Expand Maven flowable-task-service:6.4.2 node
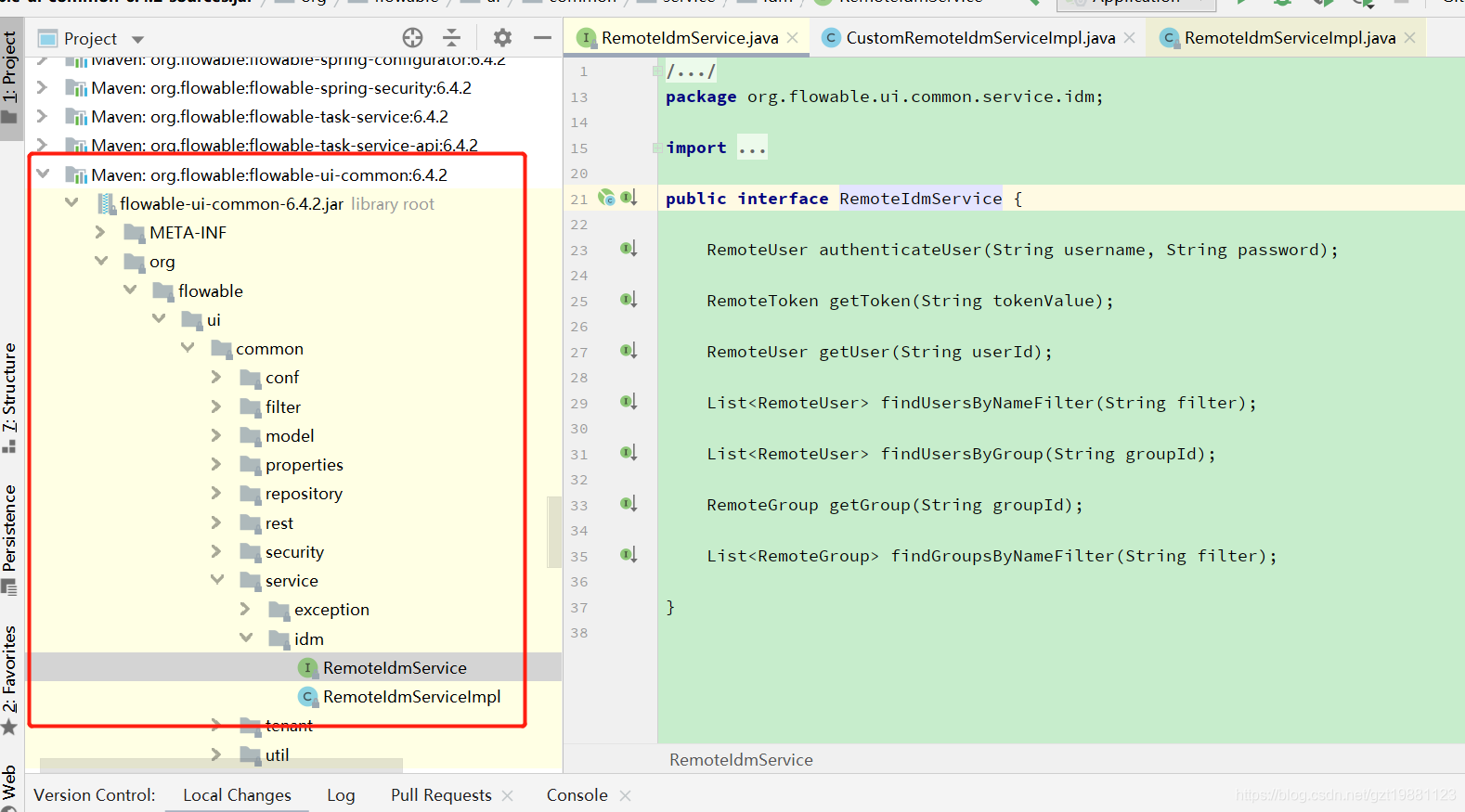1465x812 pixels. [x=42, y=116]
